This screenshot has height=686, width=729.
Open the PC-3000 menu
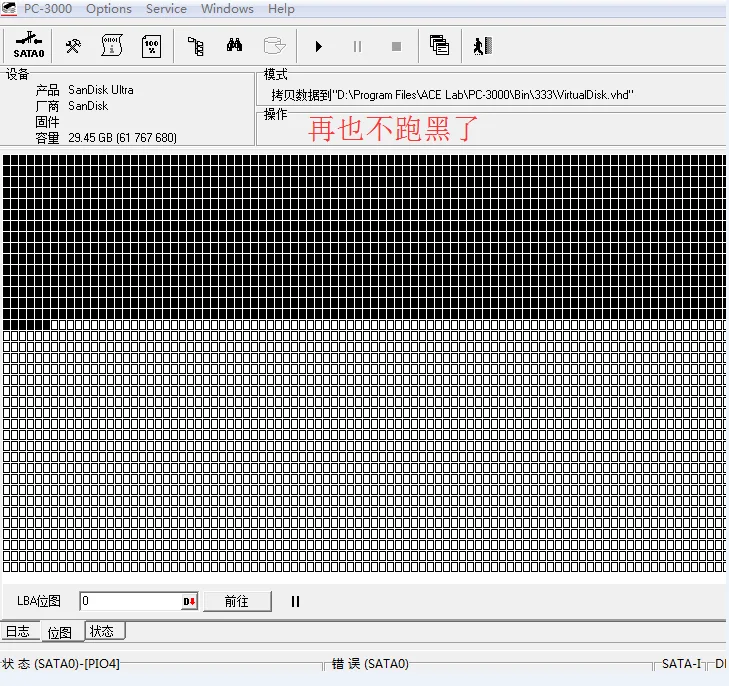[x=48, y=9]
